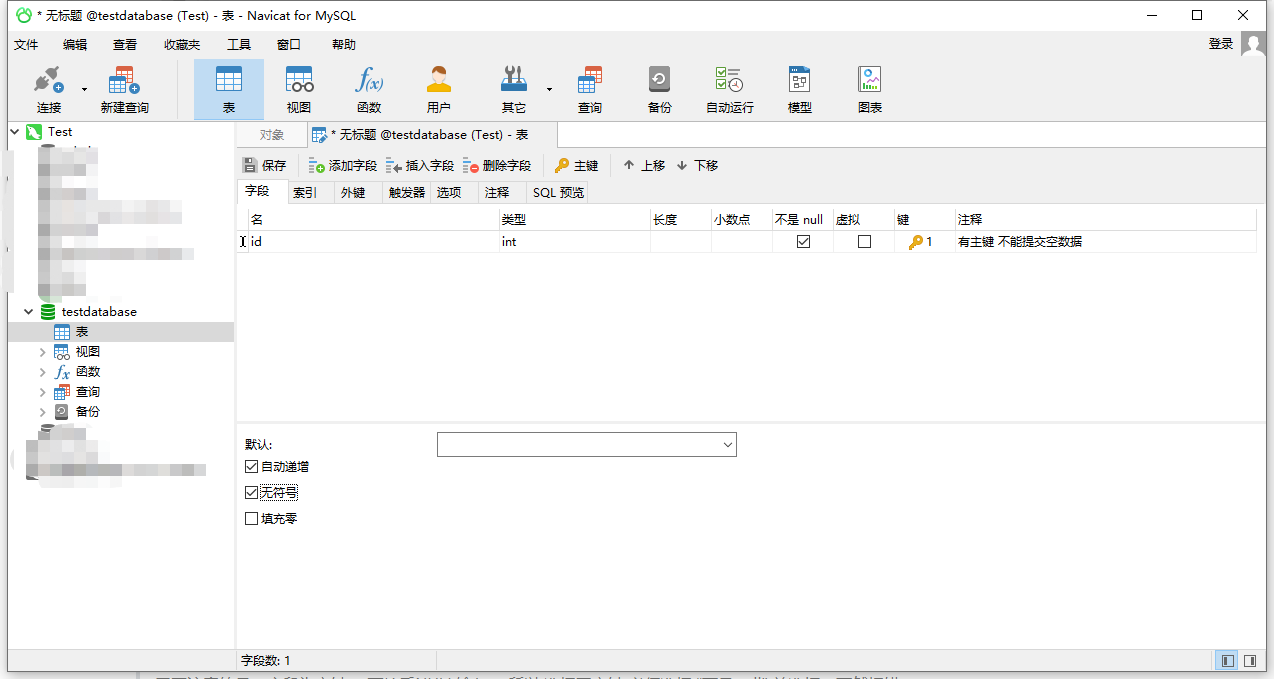Switch to the 对象 tab
The height and width of the screenshot is (679, 1274).
coord(271,135)
